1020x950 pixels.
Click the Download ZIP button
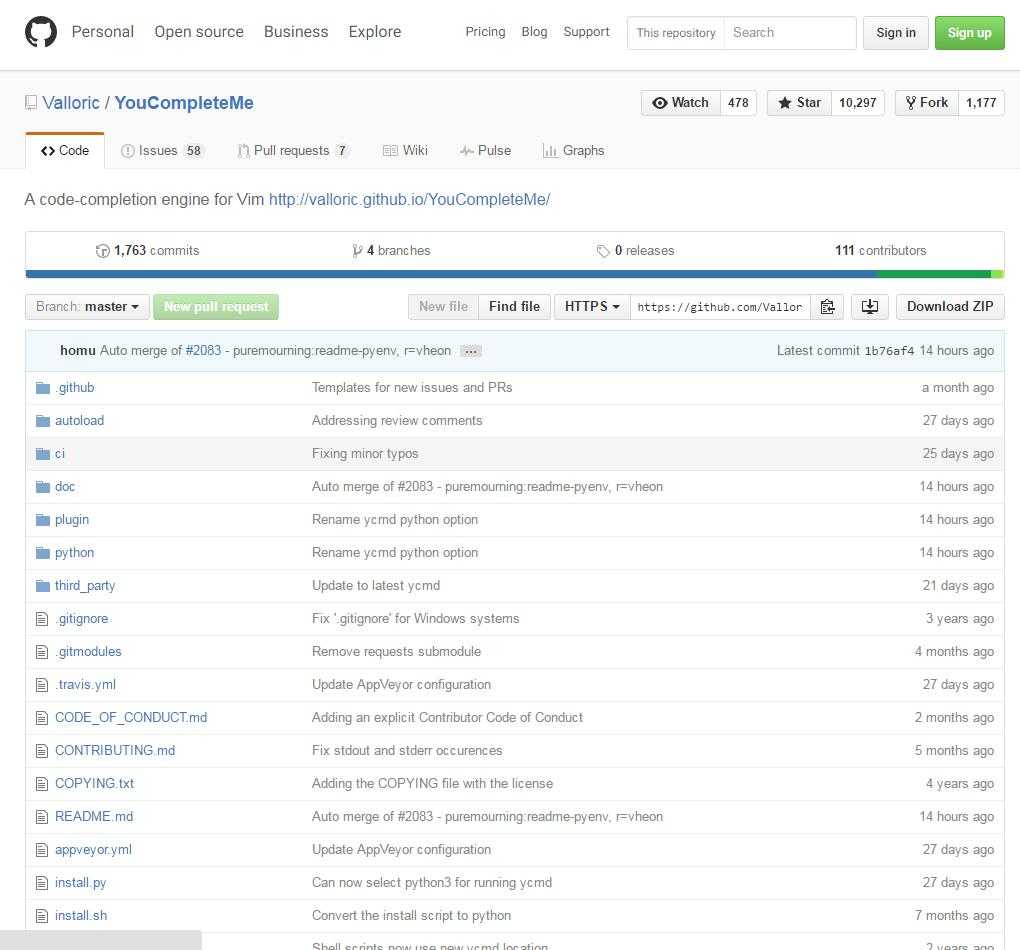950,306
